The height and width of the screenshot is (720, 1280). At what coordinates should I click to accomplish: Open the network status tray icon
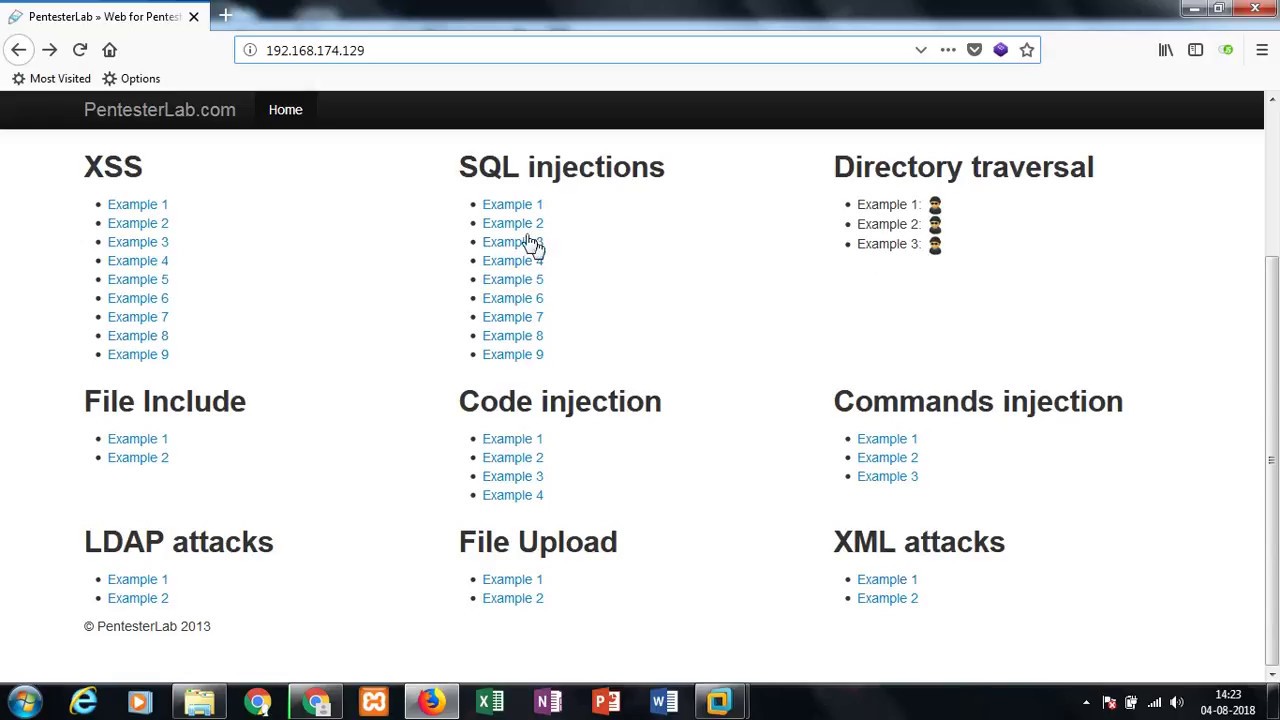pos(1154,703)
